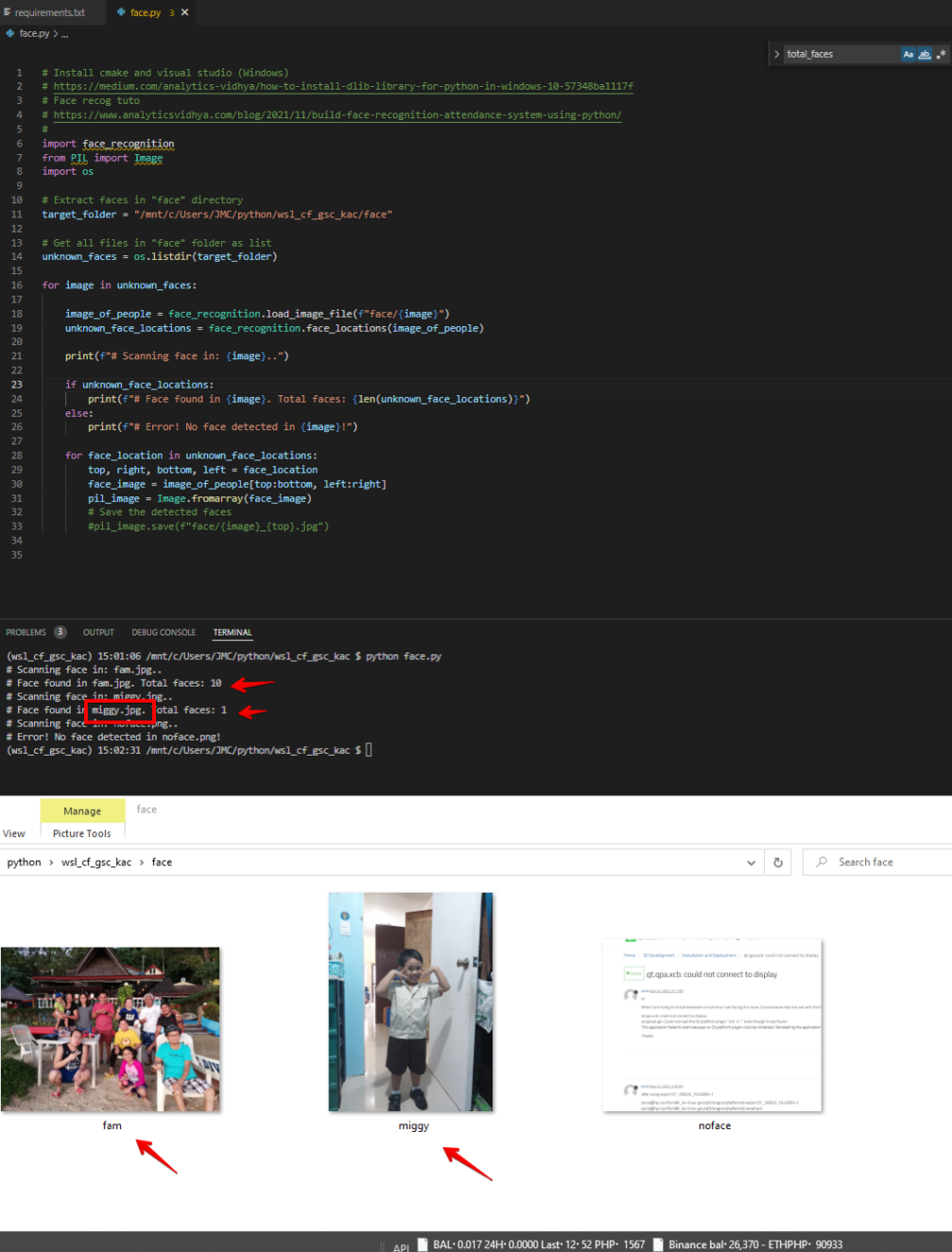Image resolution: width=952 pixels, height=1252 pixels.
Task: Open the address bar history dropdown
Action: point(752,862)
